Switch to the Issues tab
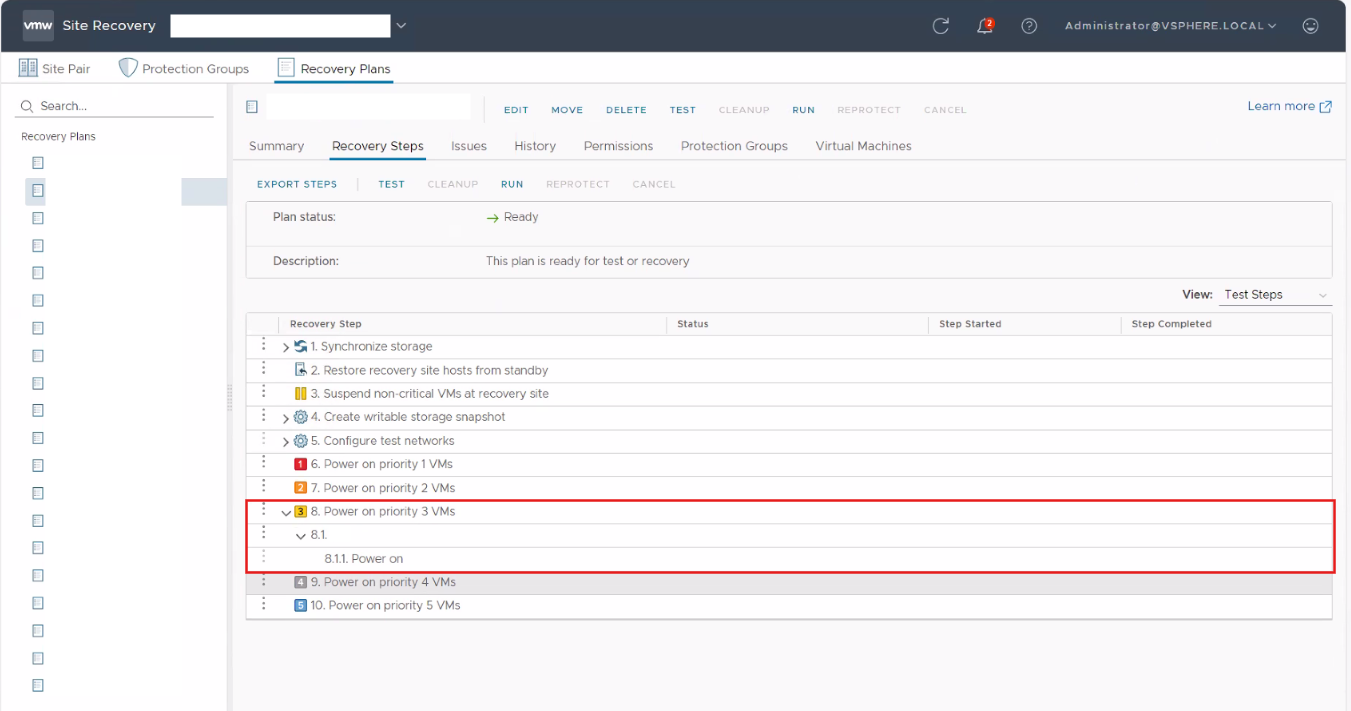 point(468,146)
